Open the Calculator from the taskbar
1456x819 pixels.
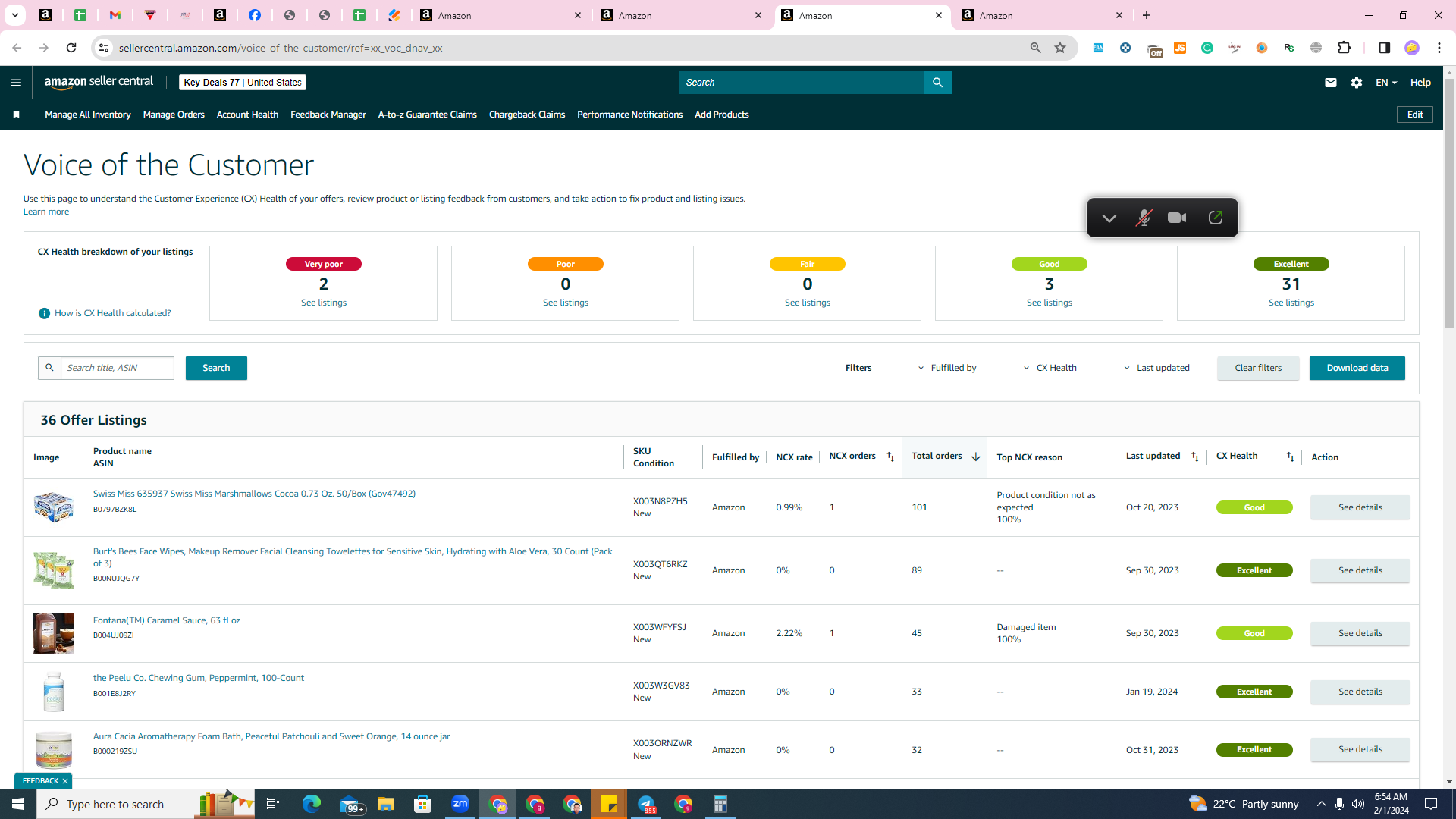[720, 804]
